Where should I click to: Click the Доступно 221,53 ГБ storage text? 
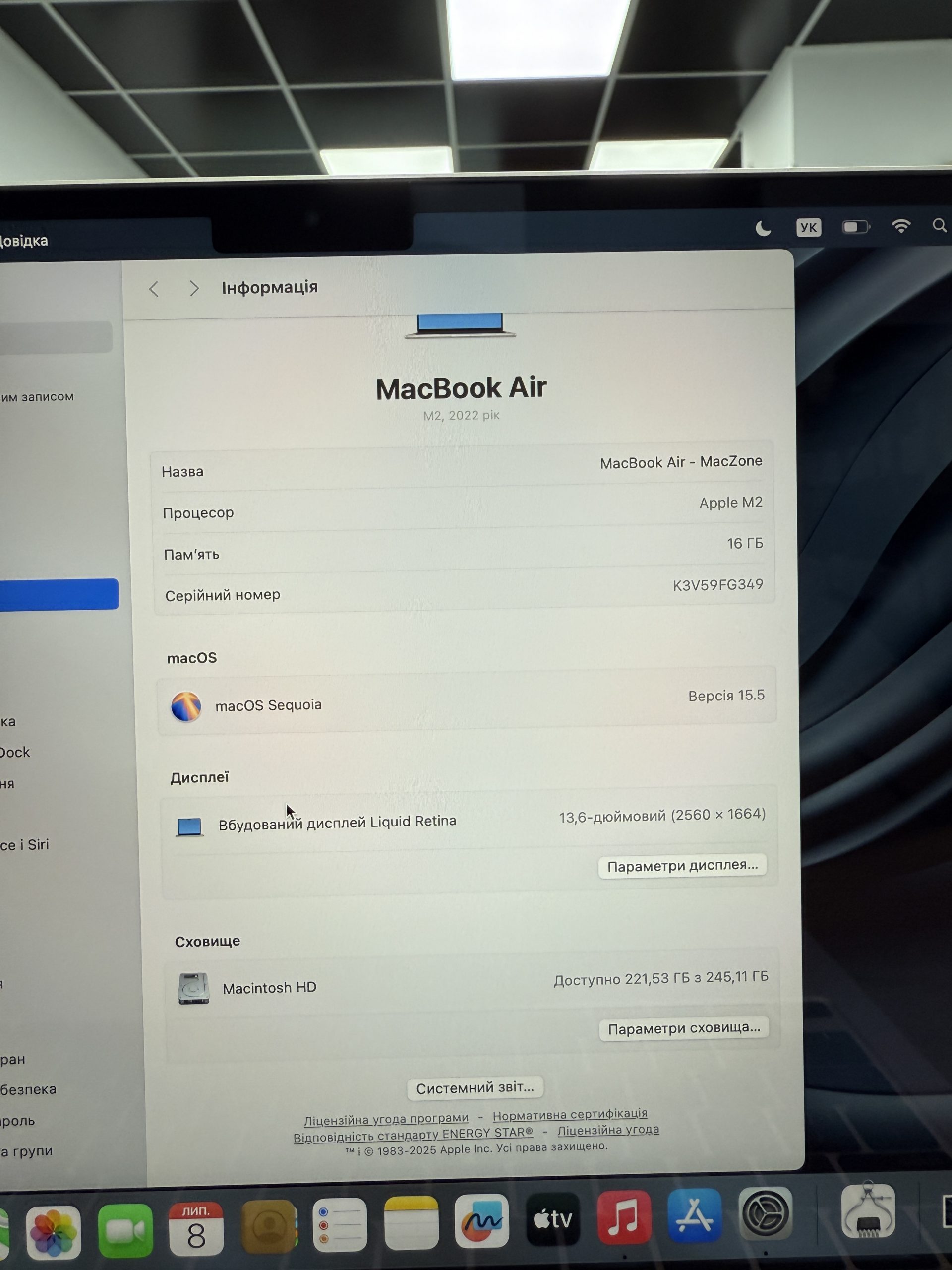[661, 978]
